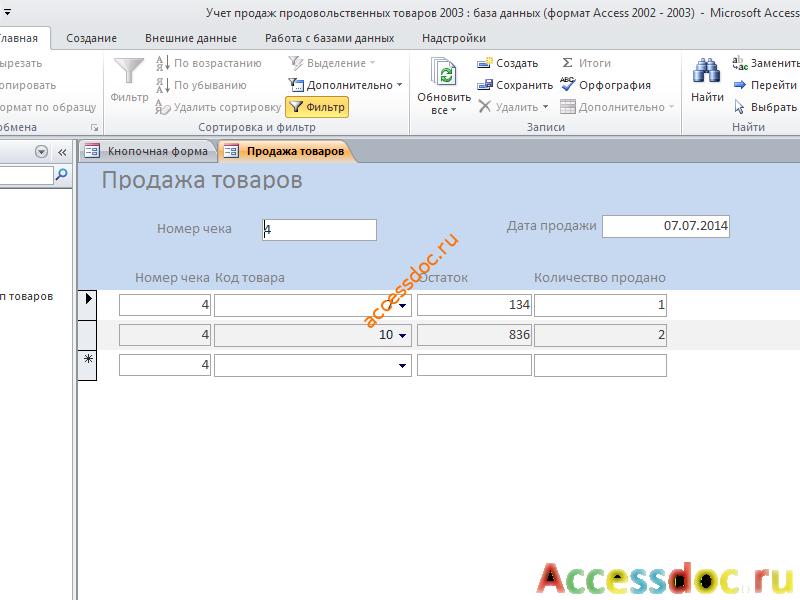Click Номер чека cell in first row
This screenshot has width=800, height=600.
pos(165,305)
